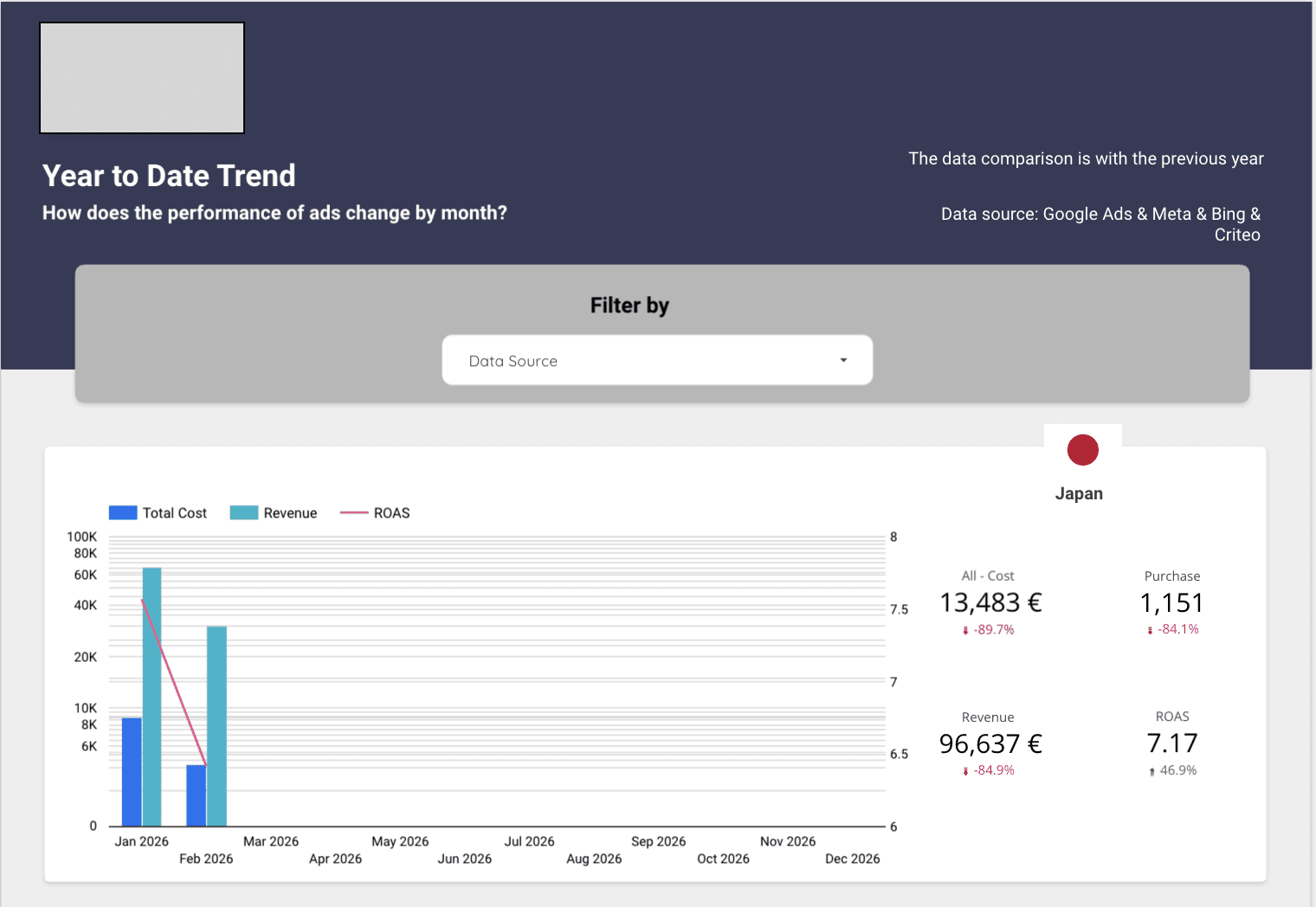The image size is (1316, 907).
Task: Click the dropdown arrow in Data Source
Action: tap(842, 360)
